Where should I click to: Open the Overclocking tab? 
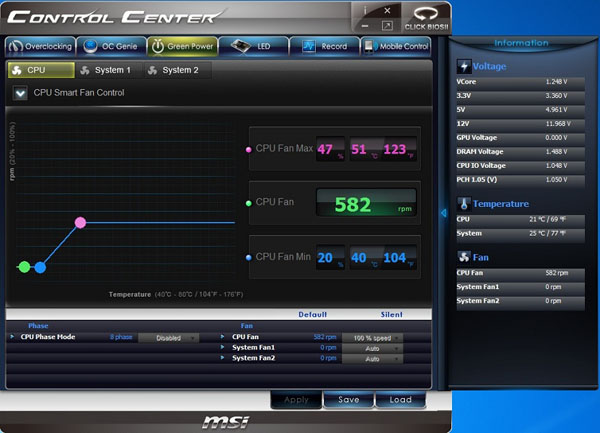coord(41,46)
